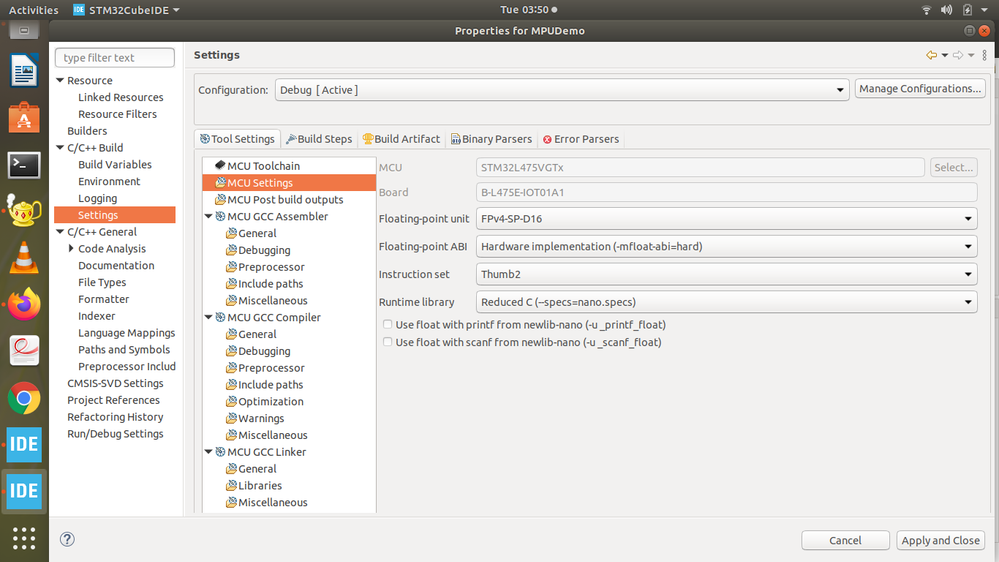
Task: Click the teapot app icon in dock
Action: 24,211
